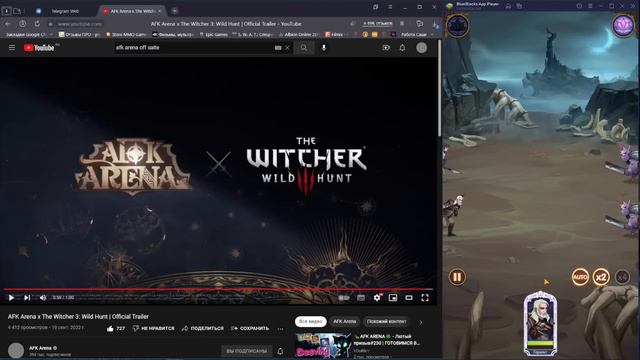Toggle AUTO battle in AFK Arena
640x360 pixels.
580,277
